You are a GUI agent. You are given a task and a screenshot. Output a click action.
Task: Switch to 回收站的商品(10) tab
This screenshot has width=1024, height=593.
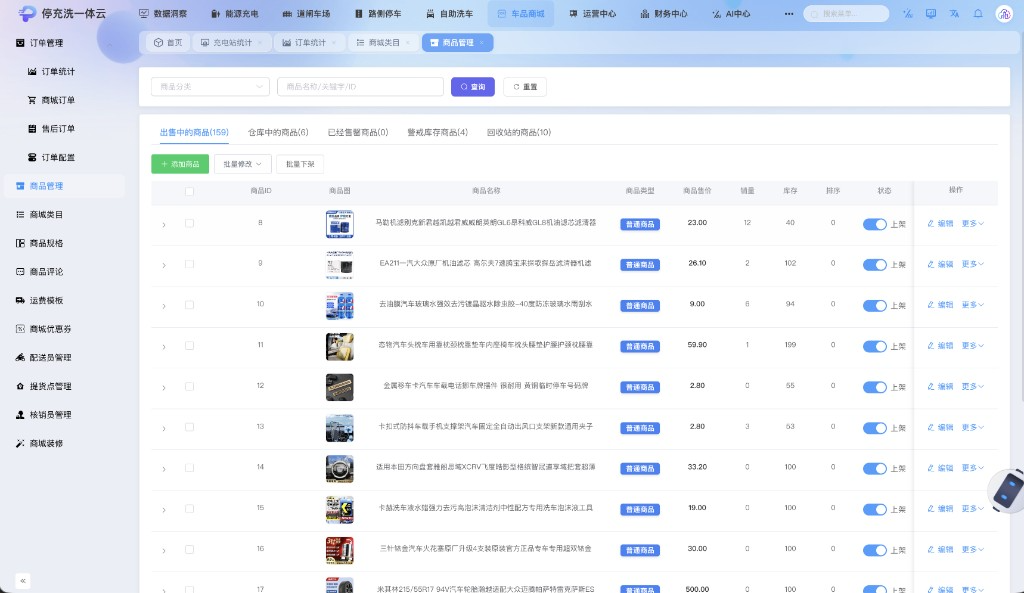[519, 133]
